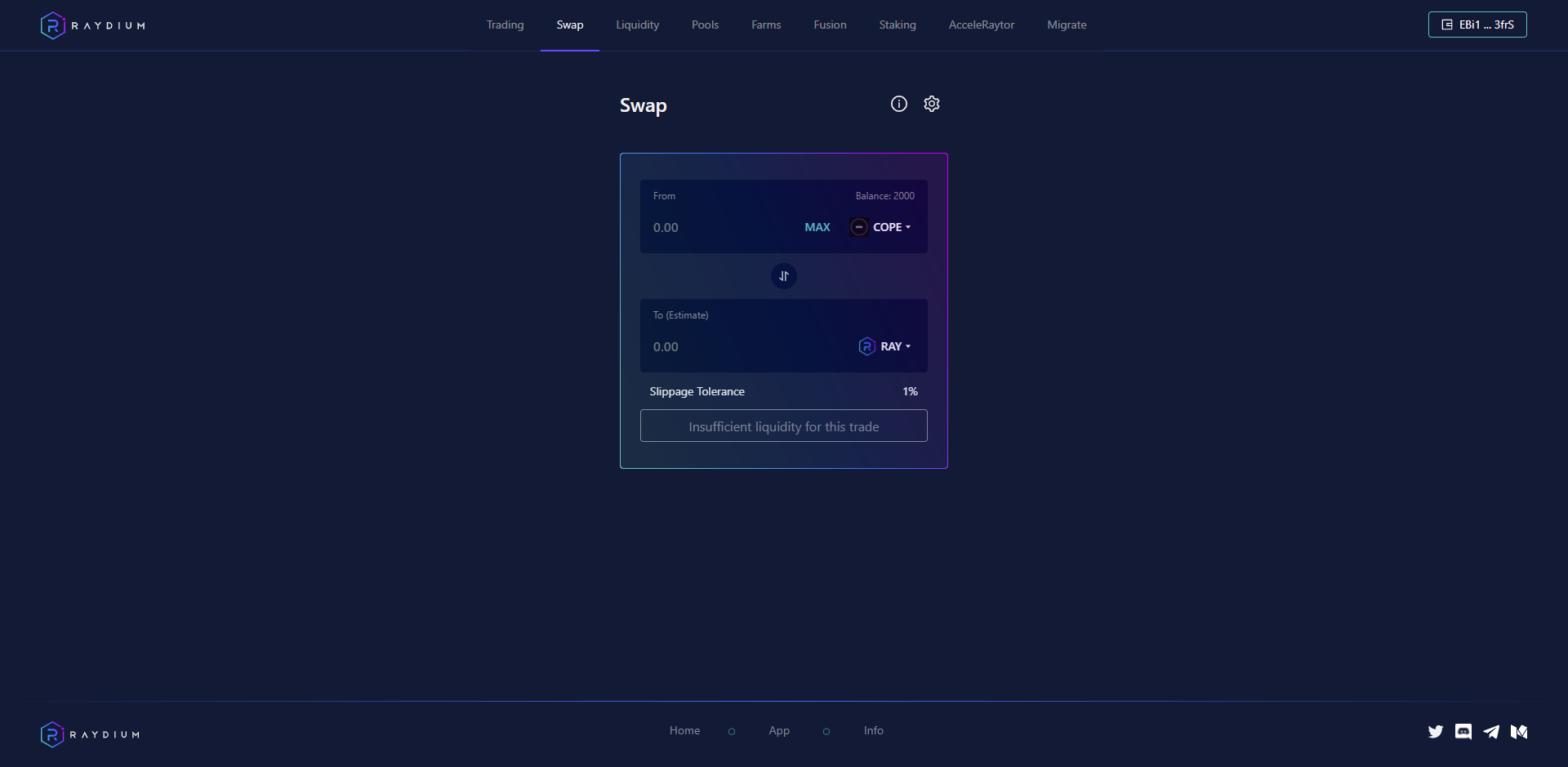
Task: Click MAX to use full balance
Action: point(817,227)
